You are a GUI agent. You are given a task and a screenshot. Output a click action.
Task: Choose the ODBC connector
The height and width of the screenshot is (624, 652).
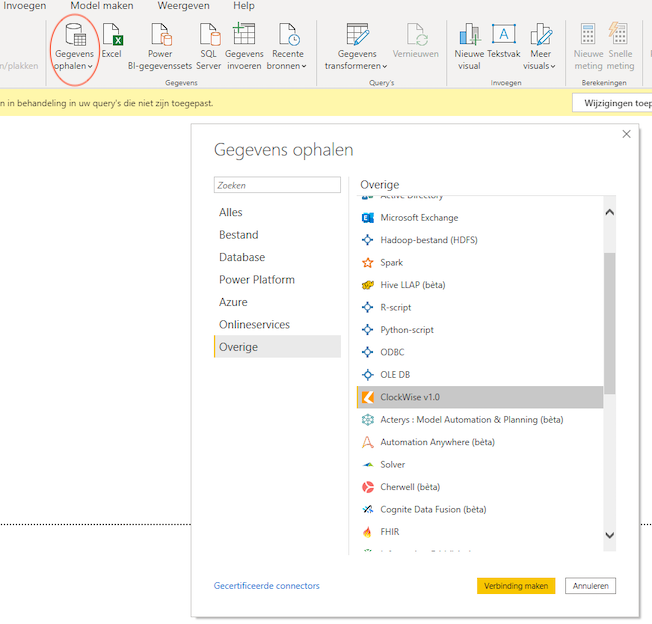coord(480,353)
